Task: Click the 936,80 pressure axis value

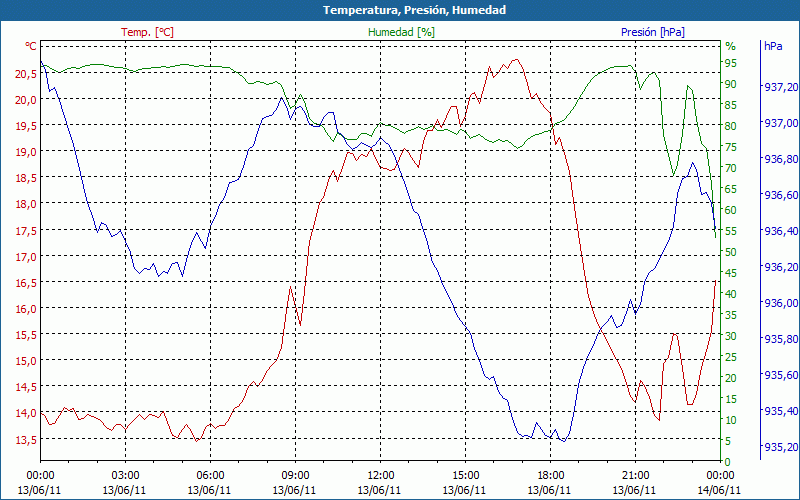Action: tap(781, 159)
